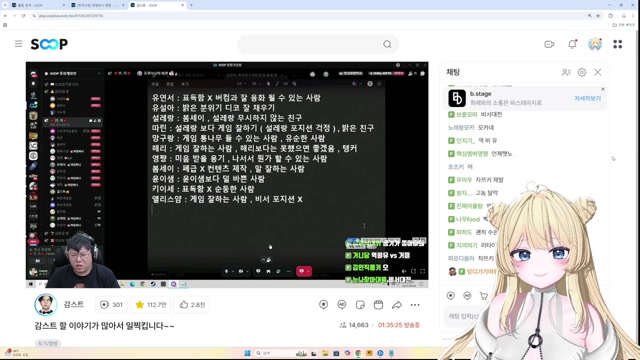Click the 자세히보기 link on the b.stage banner
Screen dimensions: 640x360
(x=587, y=98)
